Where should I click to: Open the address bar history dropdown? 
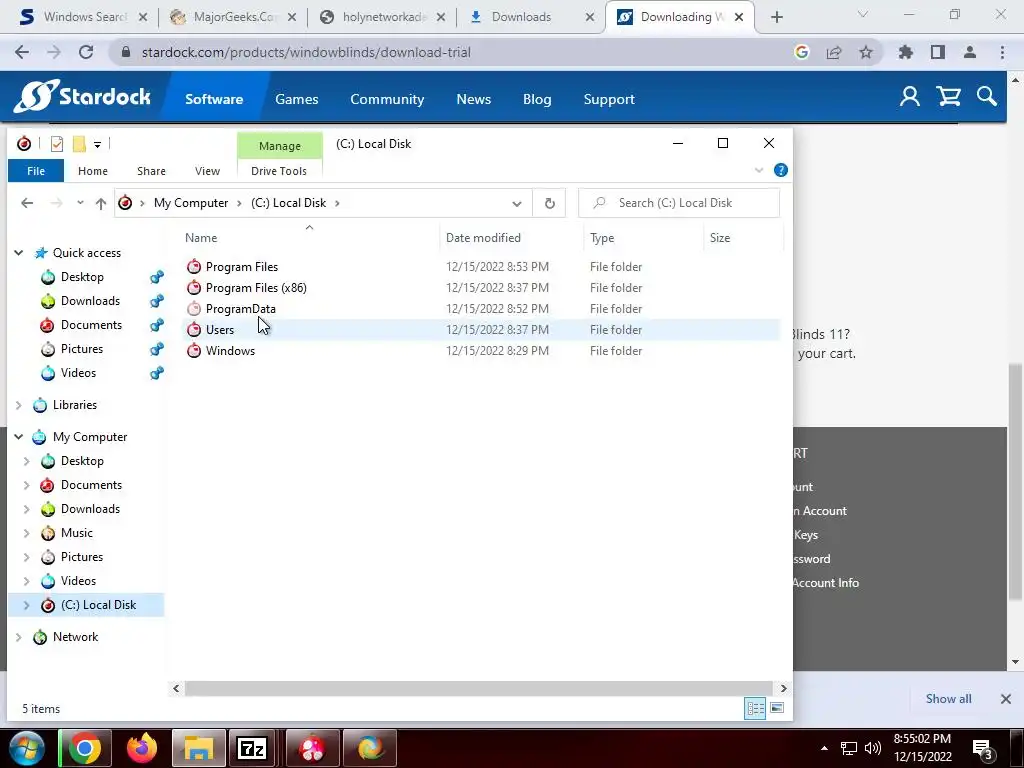pyautogui.click(x=517, y=204)
